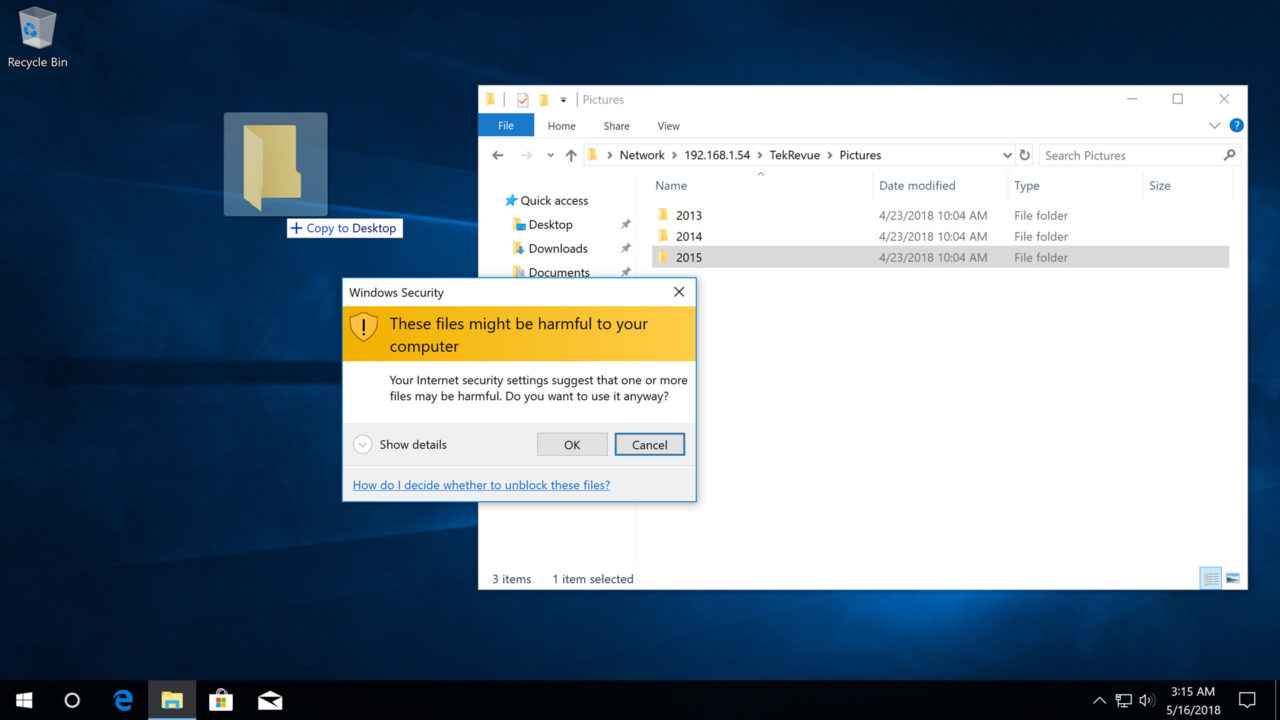Click the address bar folder icon
Image resolution: width=1280 pixels, height=720 pixels.
click(592, 155)
